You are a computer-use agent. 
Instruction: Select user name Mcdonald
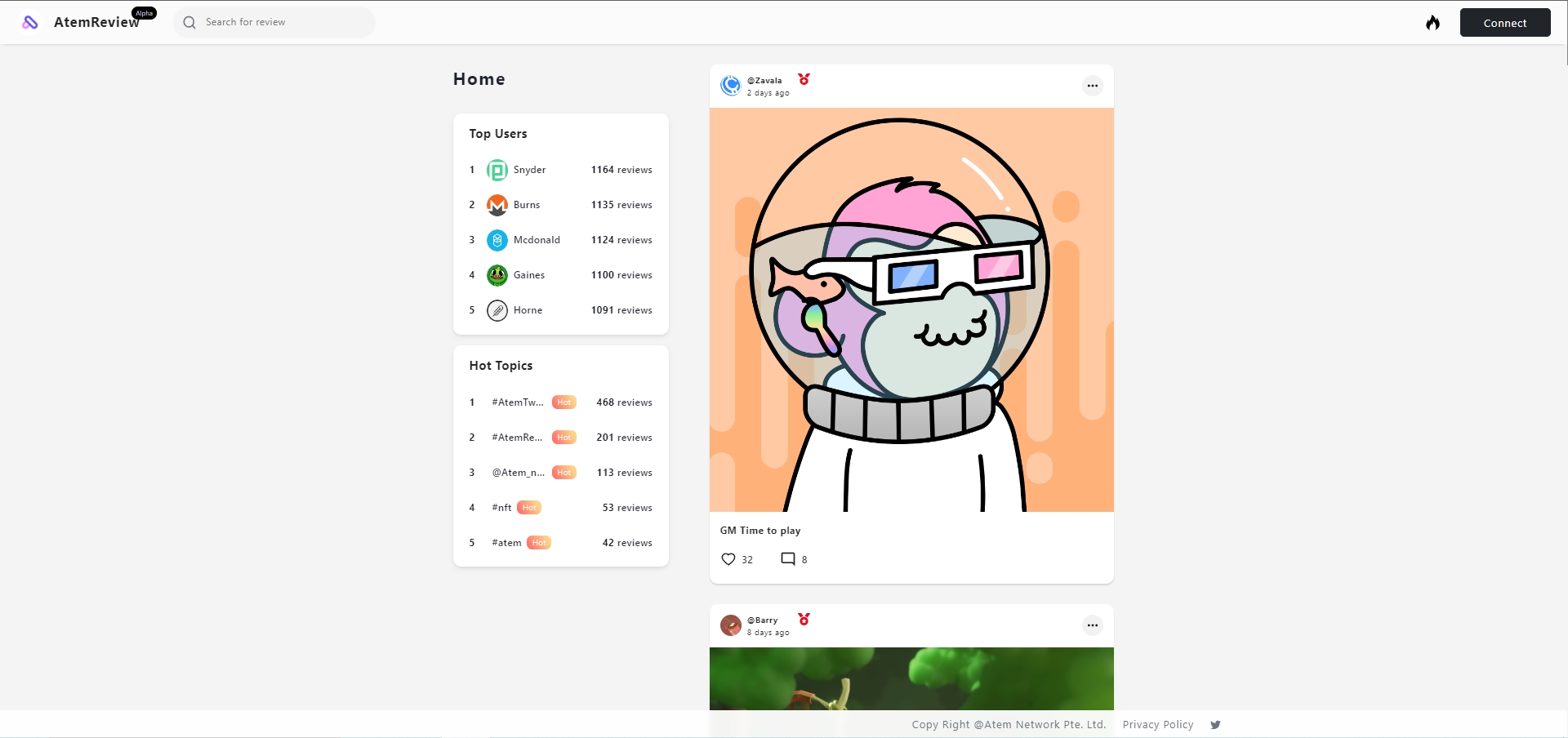(x=537, y=240)
